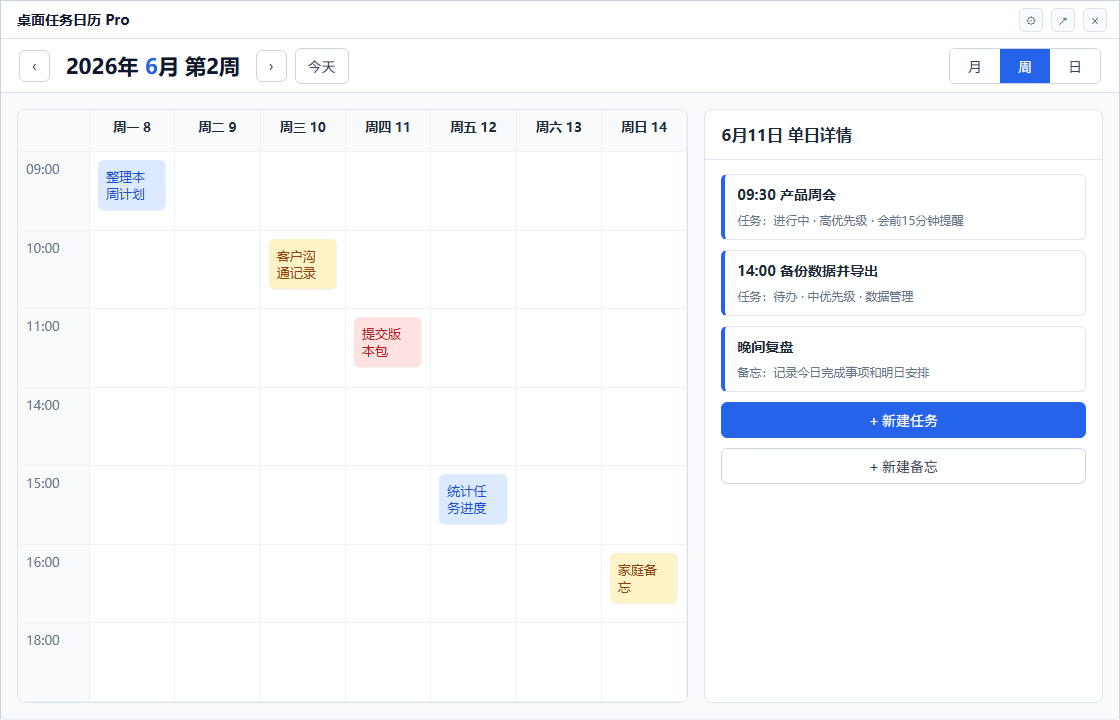Click 任务：进行中 · 高优先级 detail text
This screenshot has height=720, width=1120.
850,221
